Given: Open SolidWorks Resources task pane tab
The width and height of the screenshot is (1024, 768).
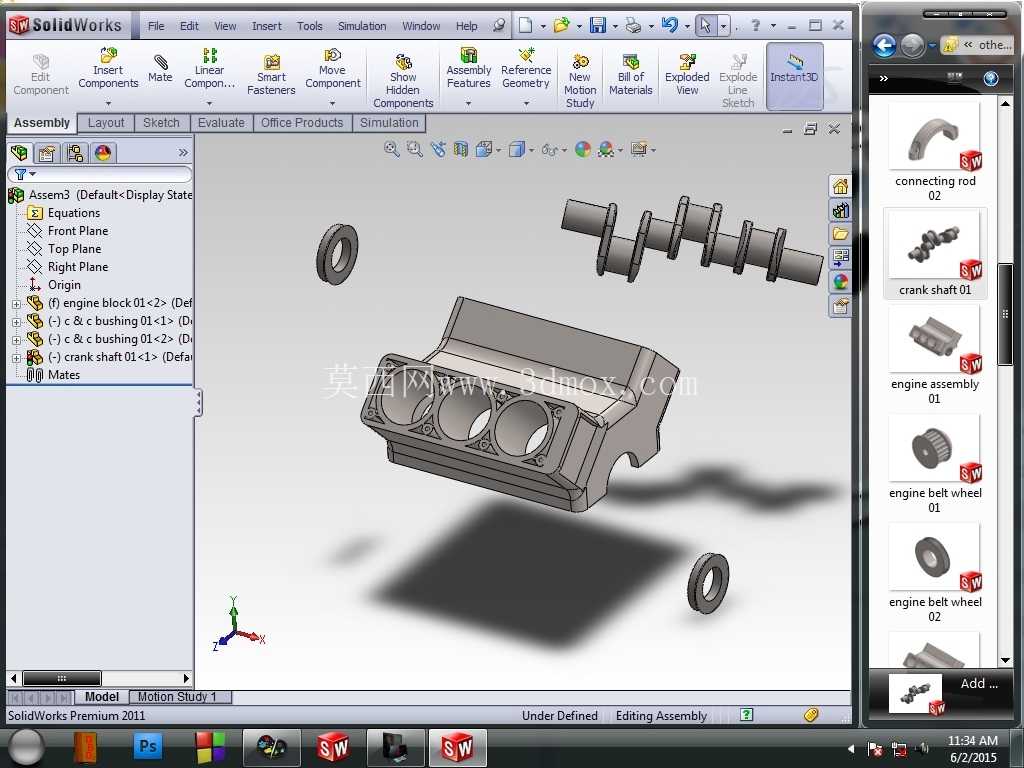Looking at the screenshot, I should pos(840,186).
